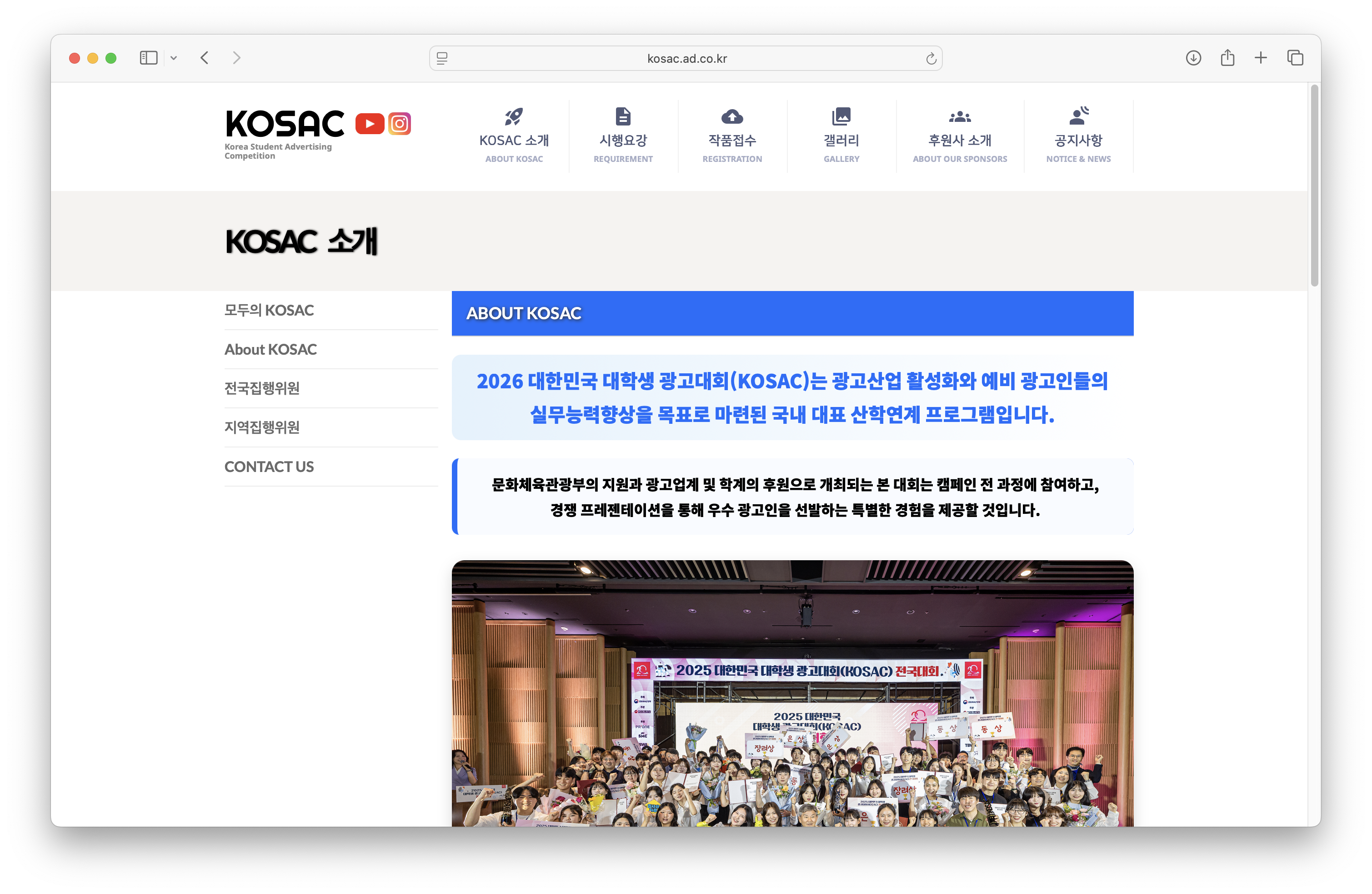
Task: Open 전국집행위원 side menu item
Action: [x=262, y=388]
